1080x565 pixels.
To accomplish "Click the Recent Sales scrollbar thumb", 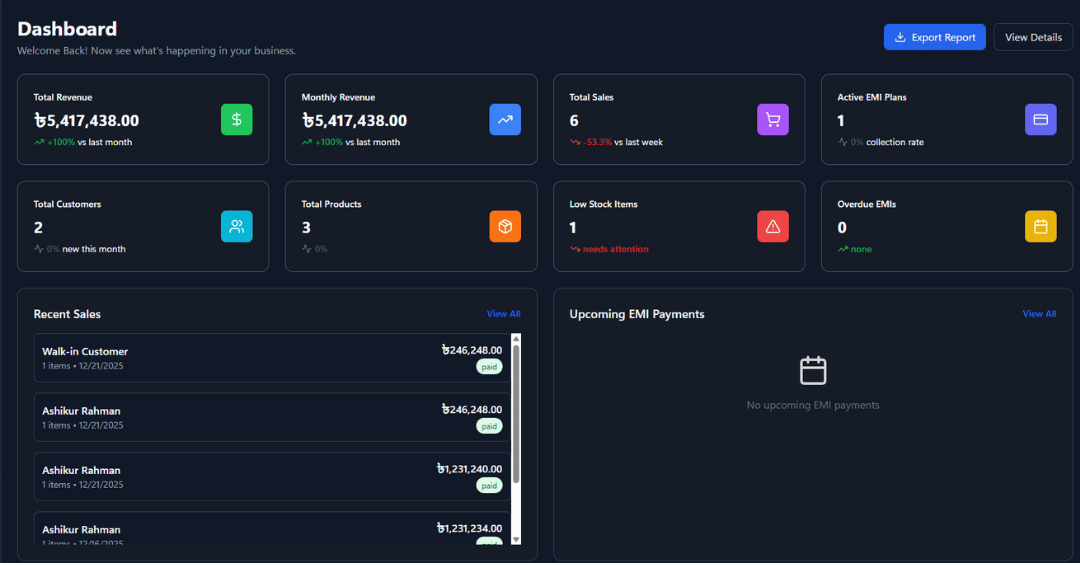I will pyautogui.click(x=516, y=413).
